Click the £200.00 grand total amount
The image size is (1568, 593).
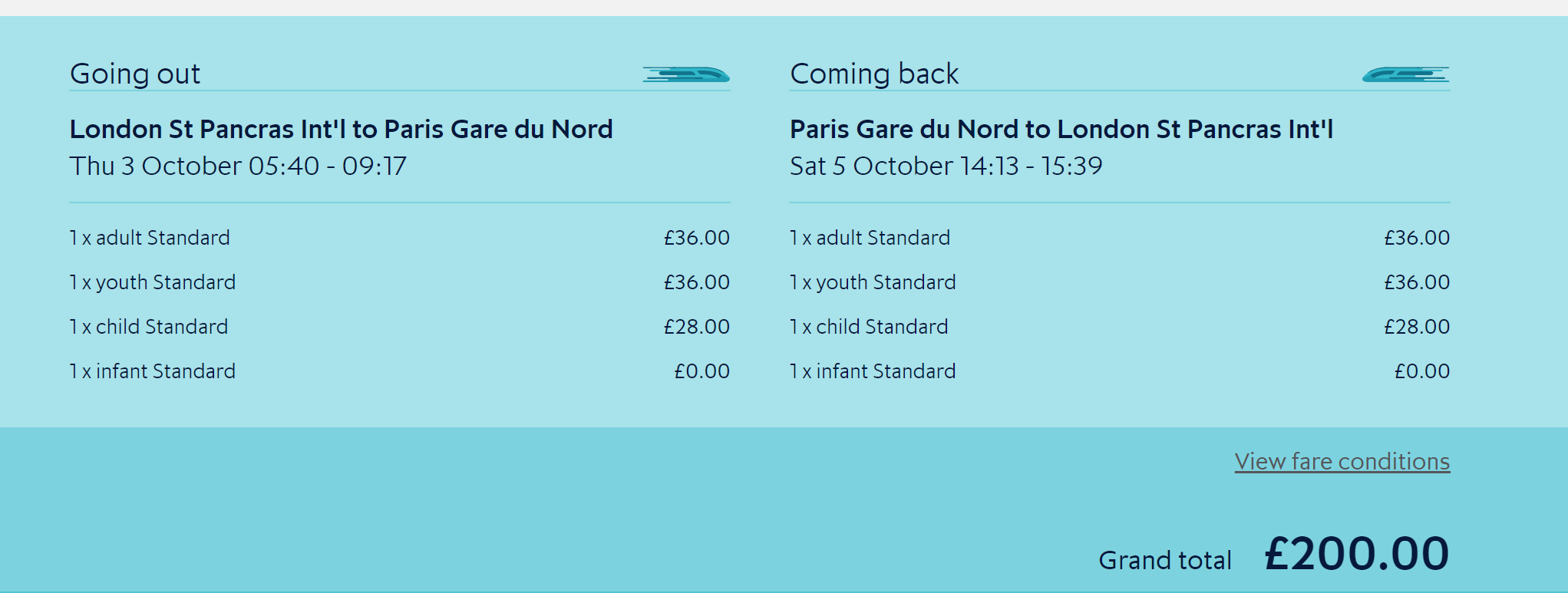coord(1357,554)
